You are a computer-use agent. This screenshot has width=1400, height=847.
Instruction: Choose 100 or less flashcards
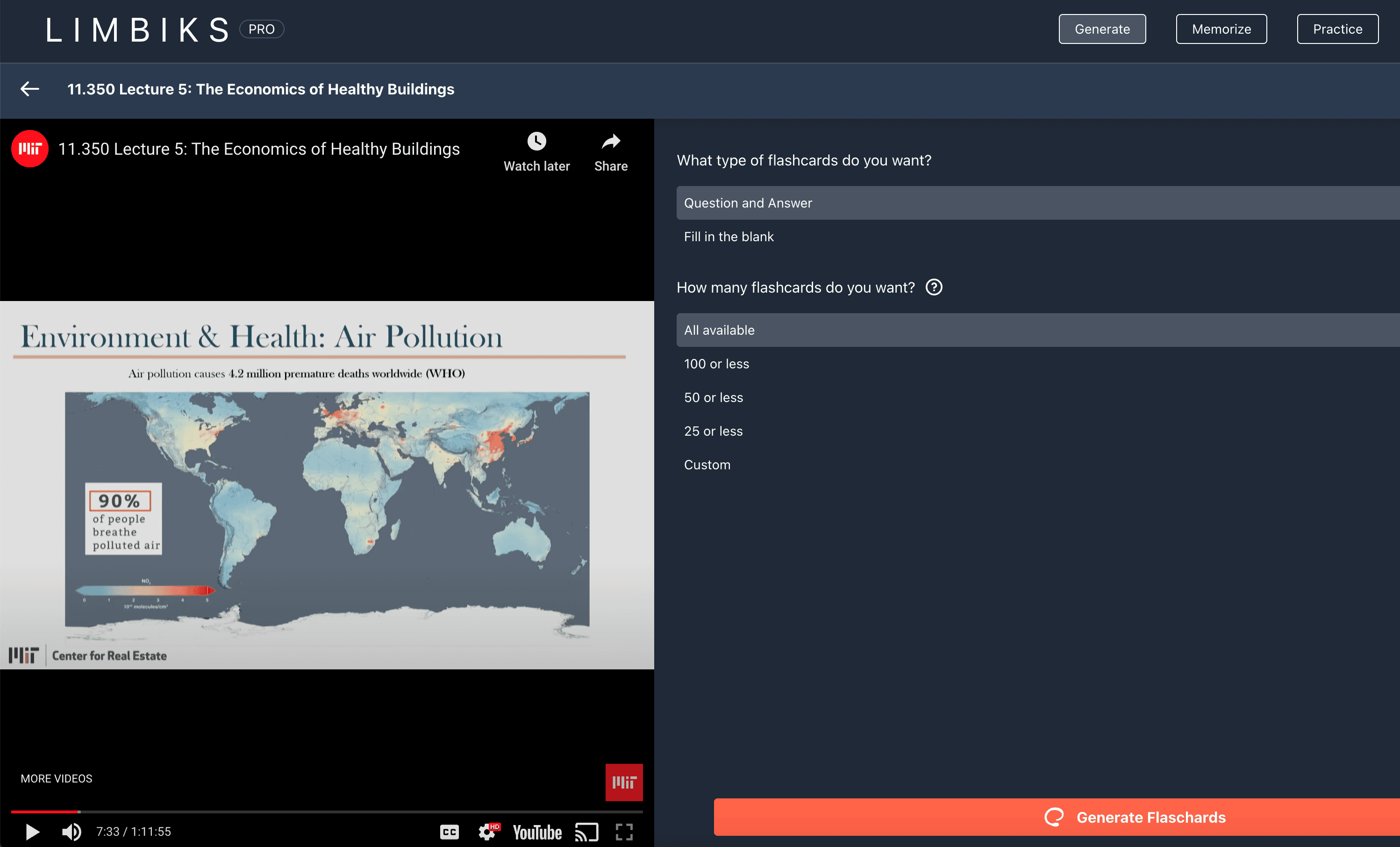[x=716, y=364]
